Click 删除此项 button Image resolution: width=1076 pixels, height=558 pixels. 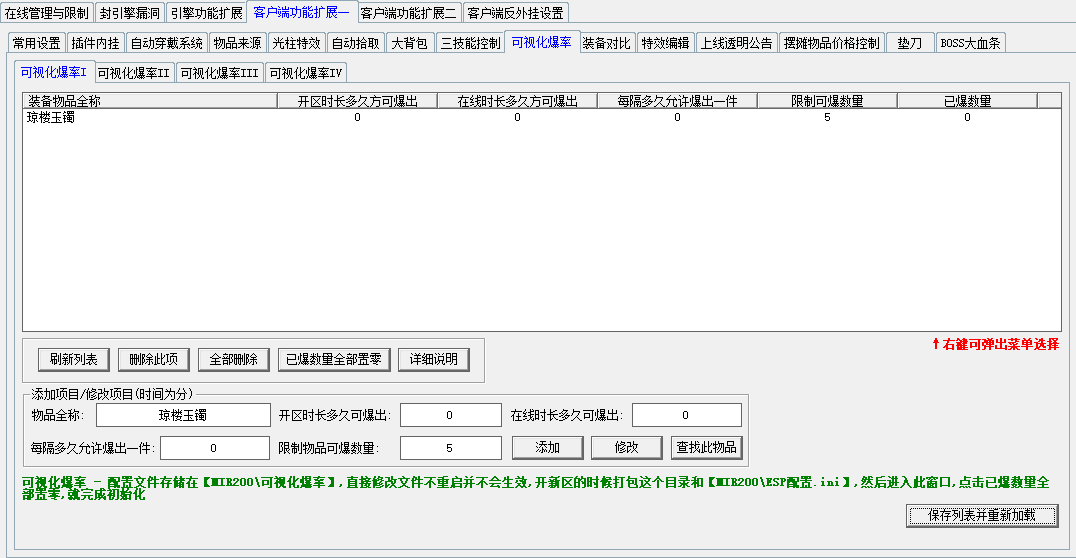tap(153, 359)
